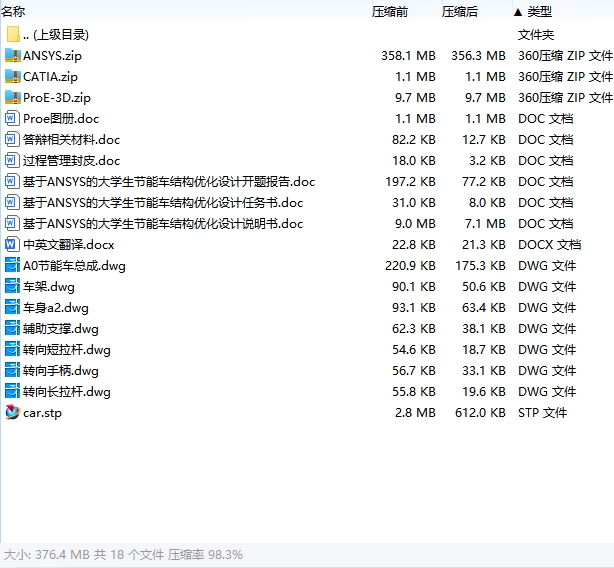This screenshot has height=568, width=614.
Task: Select the 辅助支撑.dwg file name
Action: [x=61, y=329]
